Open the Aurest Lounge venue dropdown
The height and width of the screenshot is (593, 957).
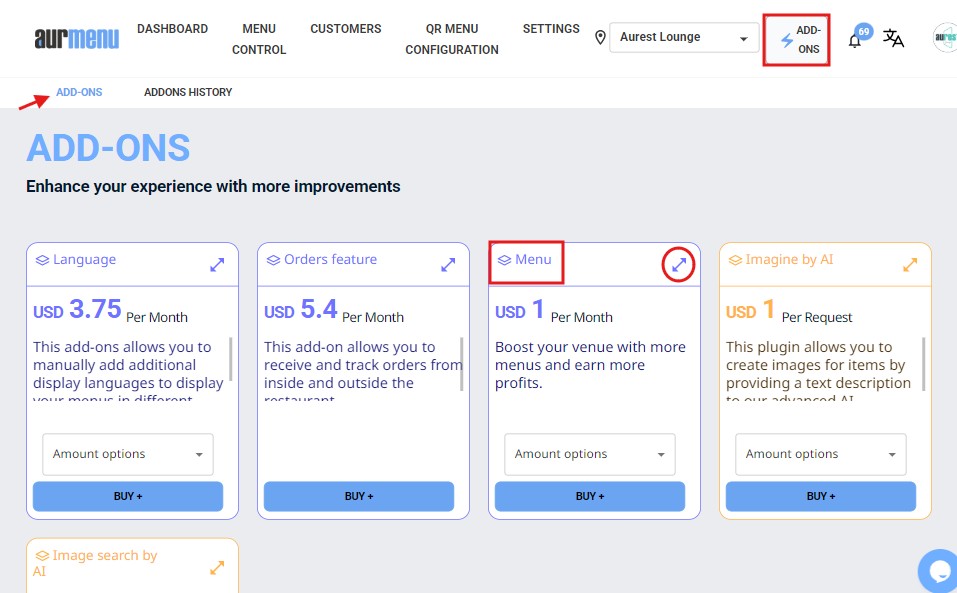(x=684, y=38)
